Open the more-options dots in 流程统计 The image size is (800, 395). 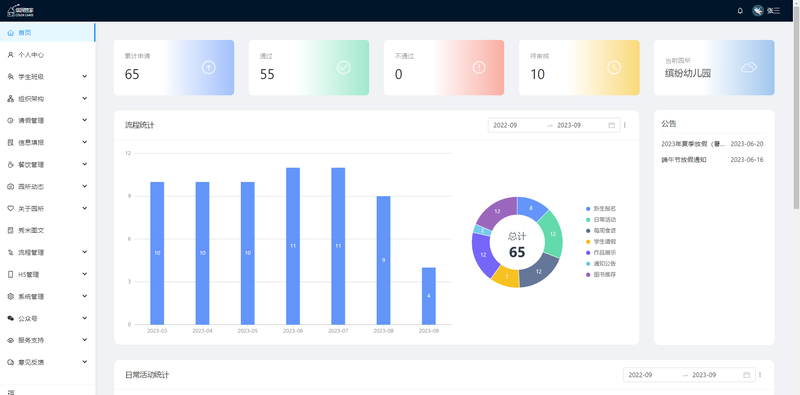coord(625,125)
